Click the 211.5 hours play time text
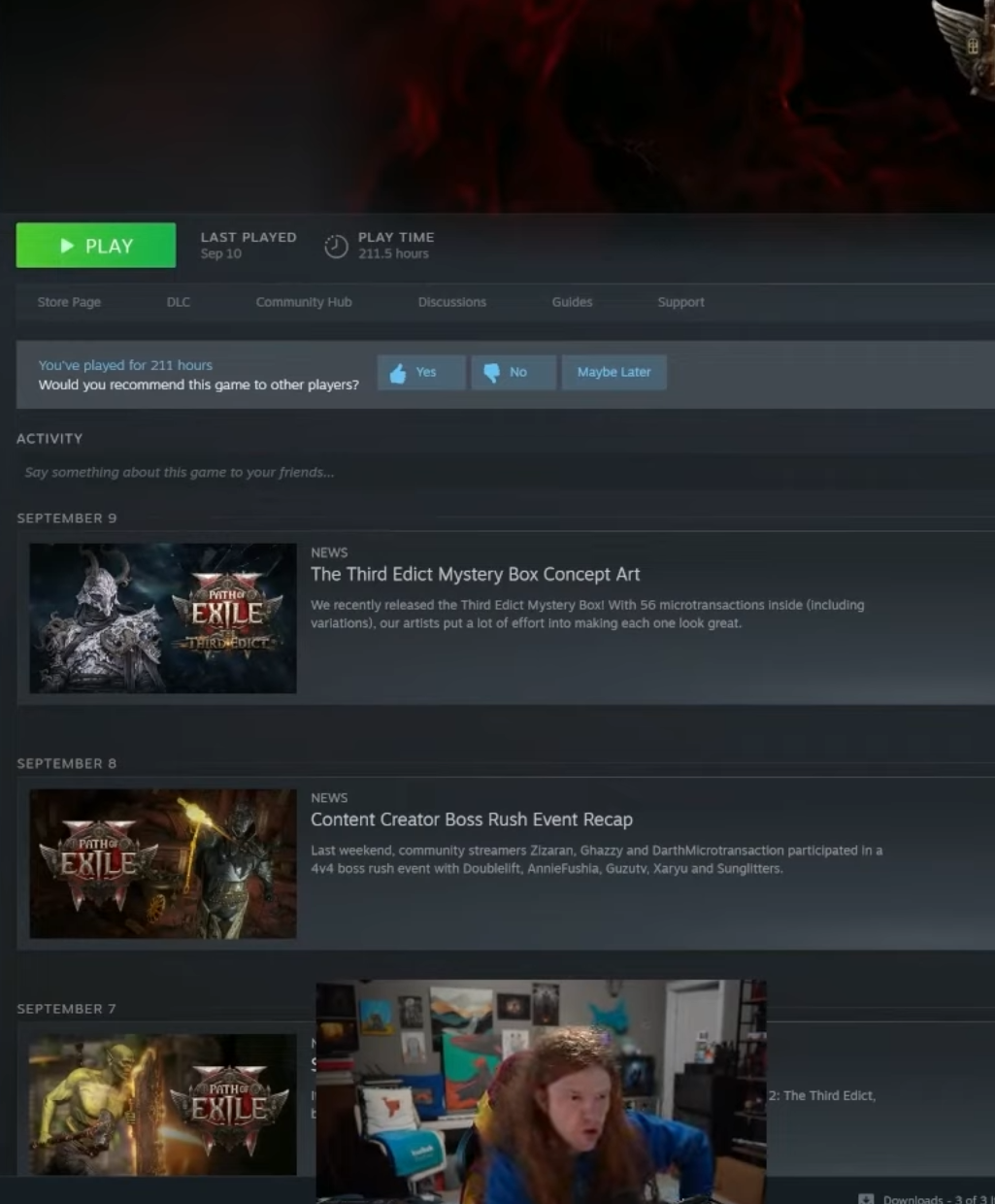This screenshot has width=995, height=1204. pyautogui.click(x=393, y=253)
